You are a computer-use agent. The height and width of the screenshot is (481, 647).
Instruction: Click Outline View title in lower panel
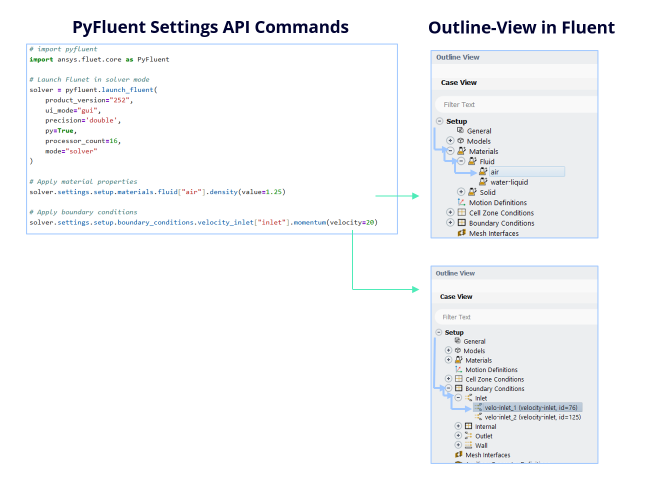(x=455, y=273)
